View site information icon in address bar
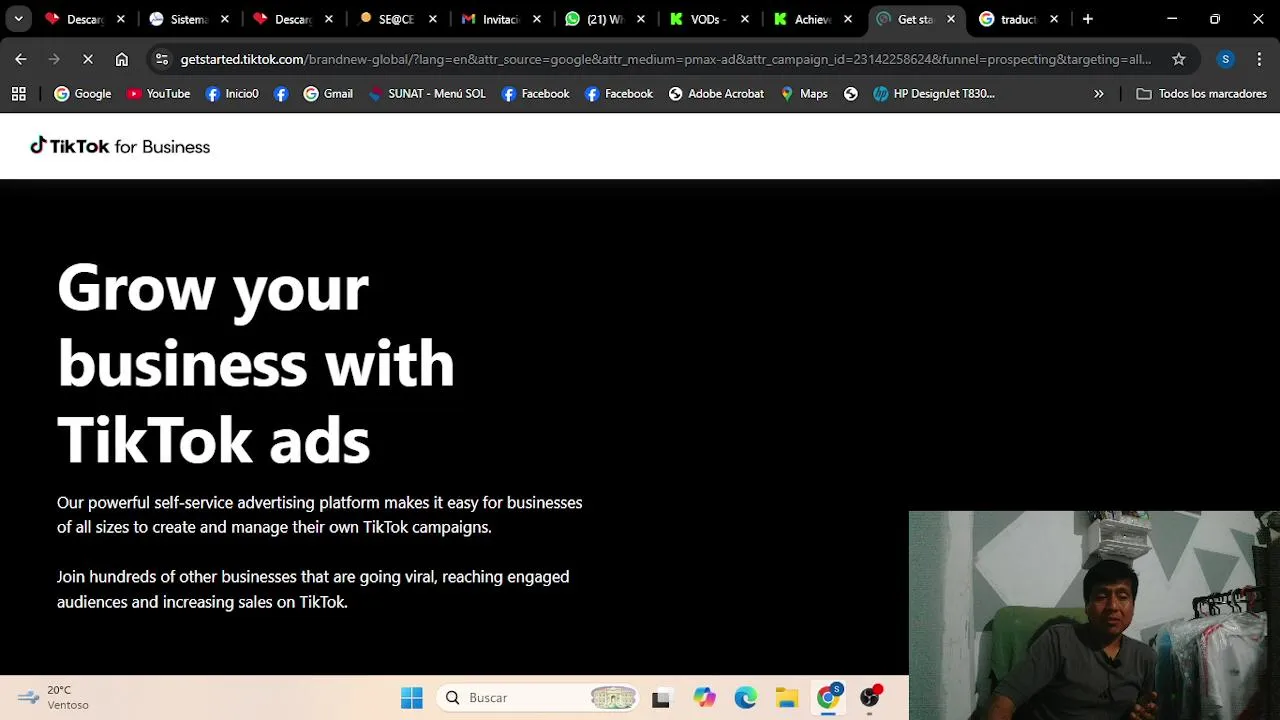 tap(163, 59)
